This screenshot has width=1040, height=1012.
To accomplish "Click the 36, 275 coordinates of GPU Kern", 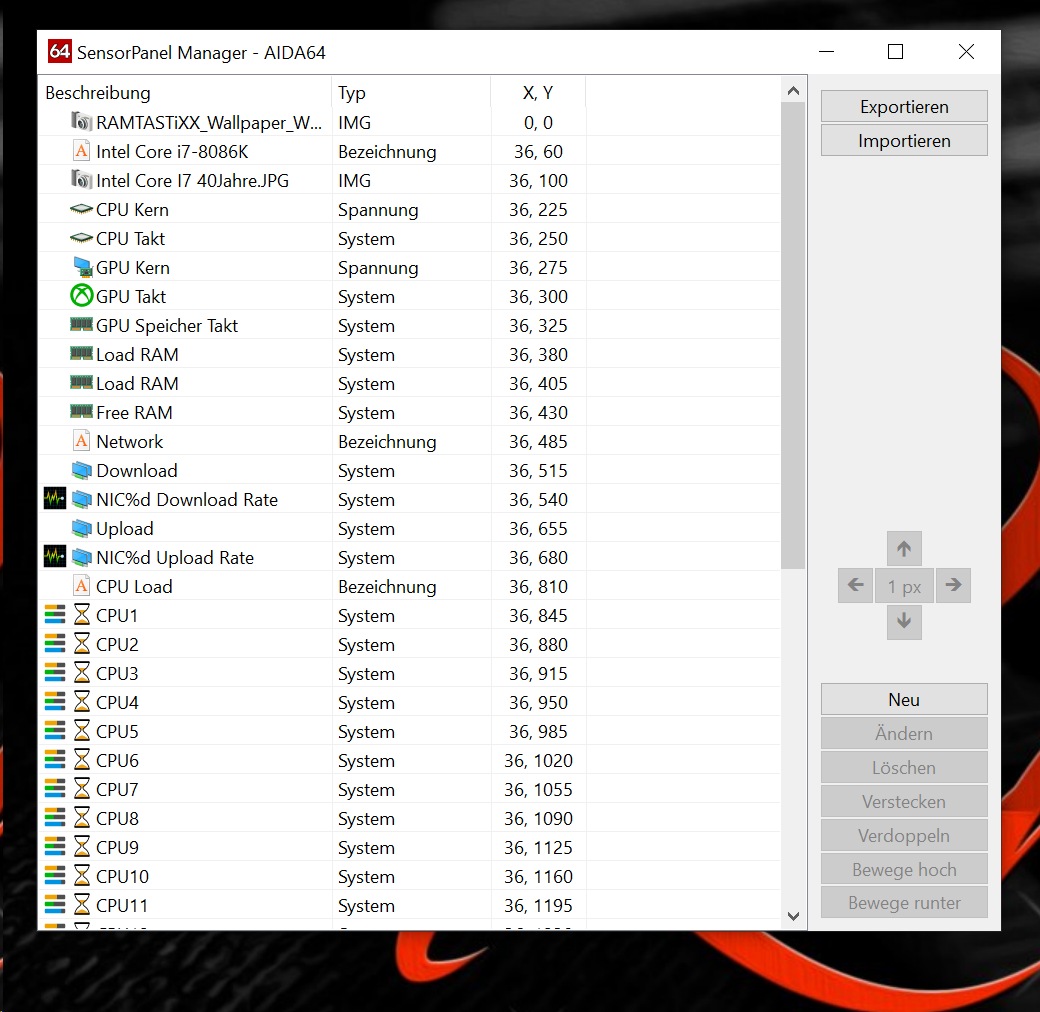I will click(538, 267).
